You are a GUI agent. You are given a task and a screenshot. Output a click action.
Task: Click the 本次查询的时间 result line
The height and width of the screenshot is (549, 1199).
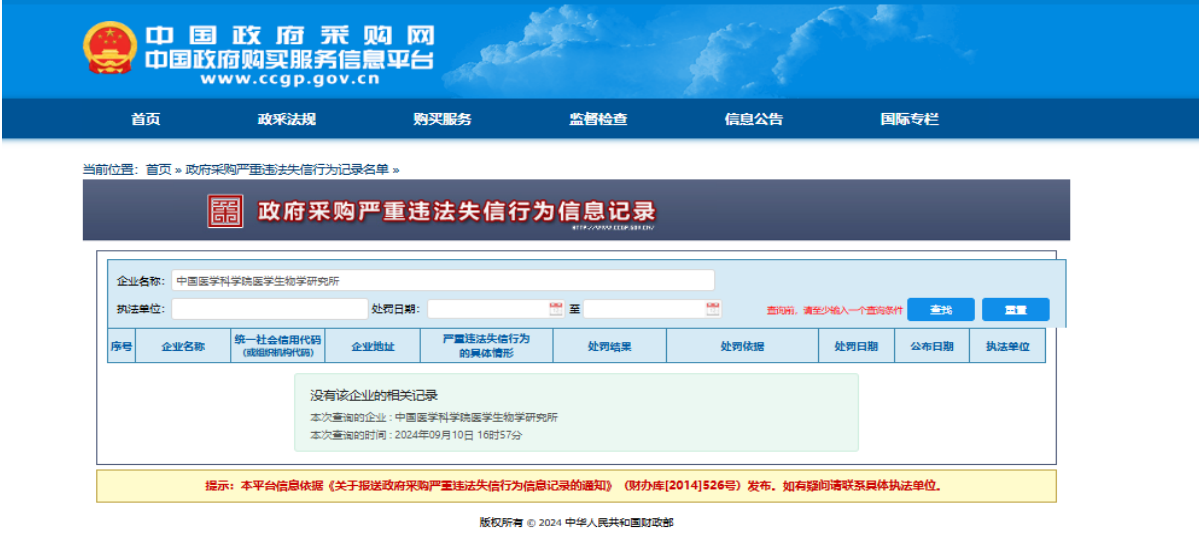point(416,435)
